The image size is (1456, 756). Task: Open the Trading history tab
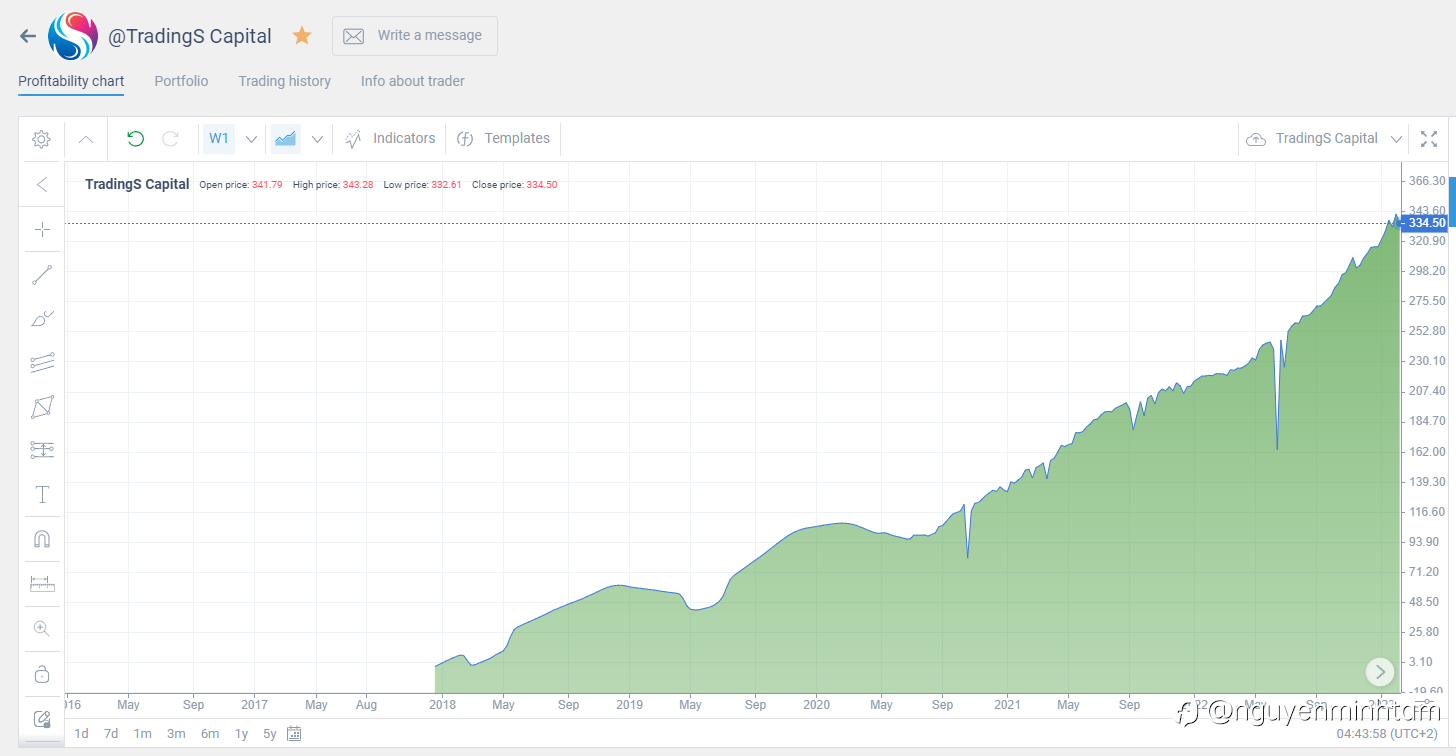[x=284, y=81]
